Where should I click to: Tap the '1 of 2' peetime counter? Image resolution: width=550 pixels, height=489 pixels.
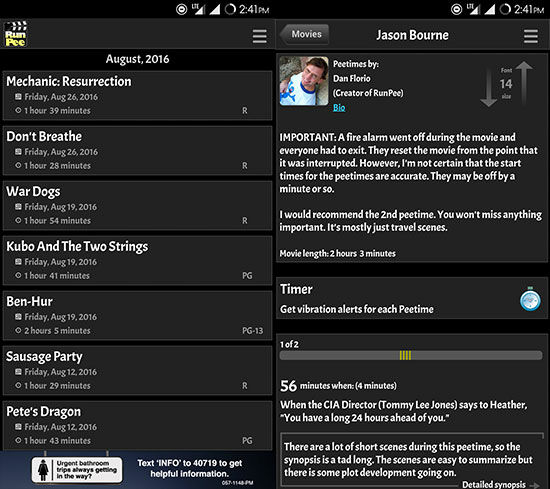point(289,344)
